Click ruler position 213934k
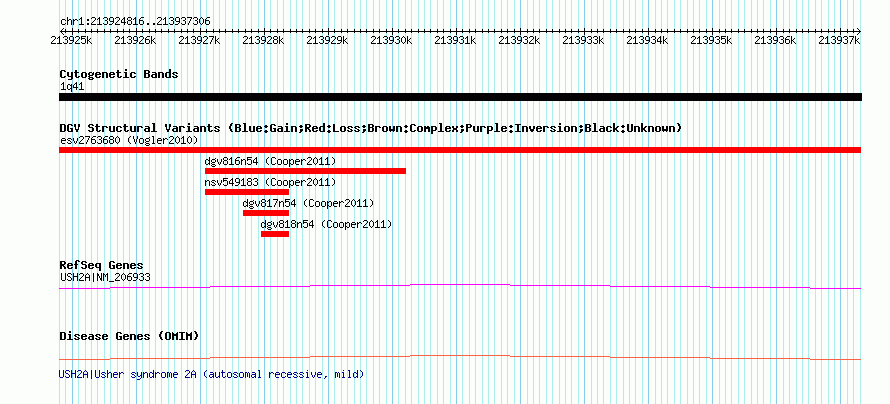Screen dimensions: 890x404 (648, 40)
